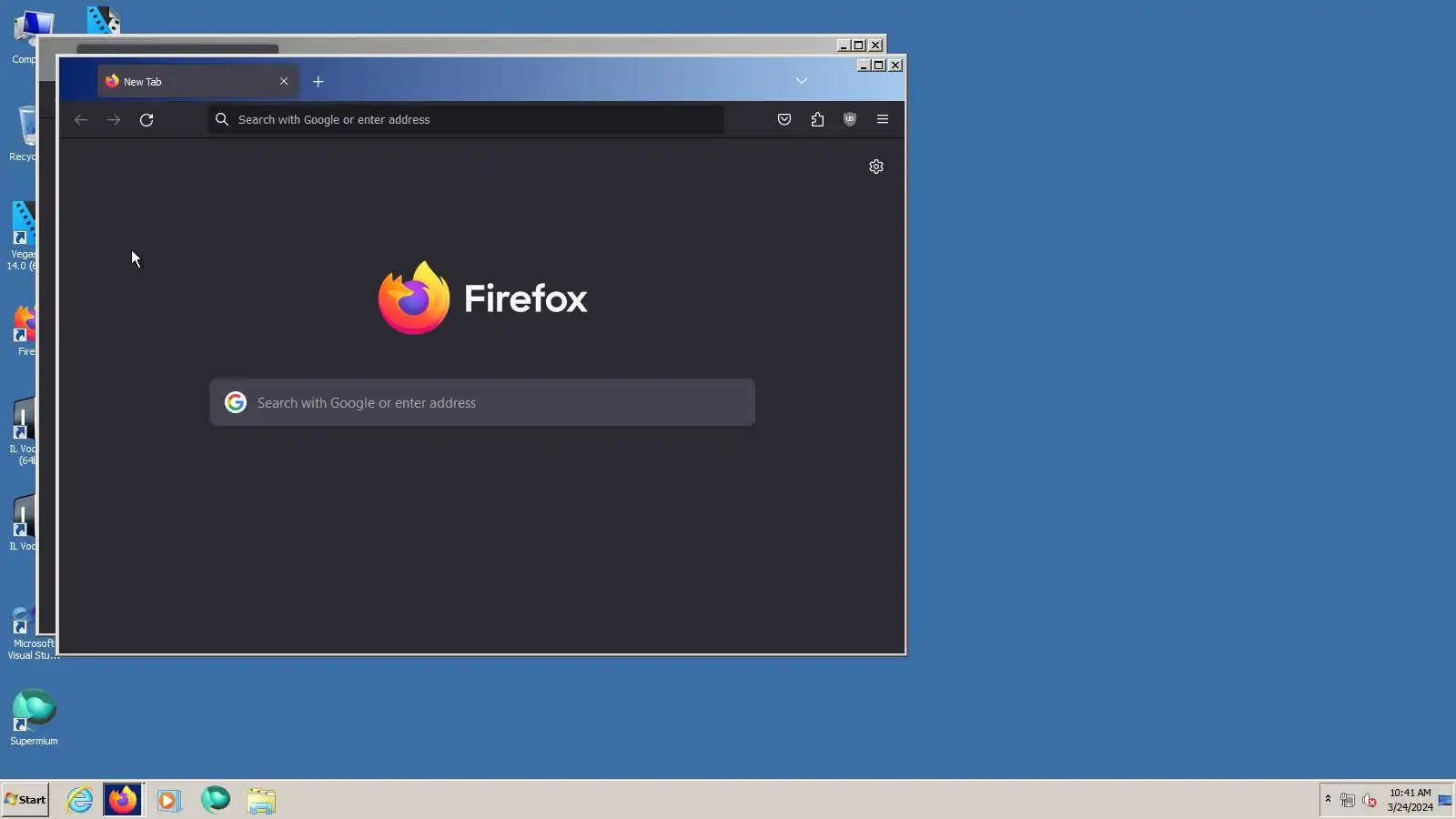Switch to Firefox on the taskbar

click(x=123, y=800)
